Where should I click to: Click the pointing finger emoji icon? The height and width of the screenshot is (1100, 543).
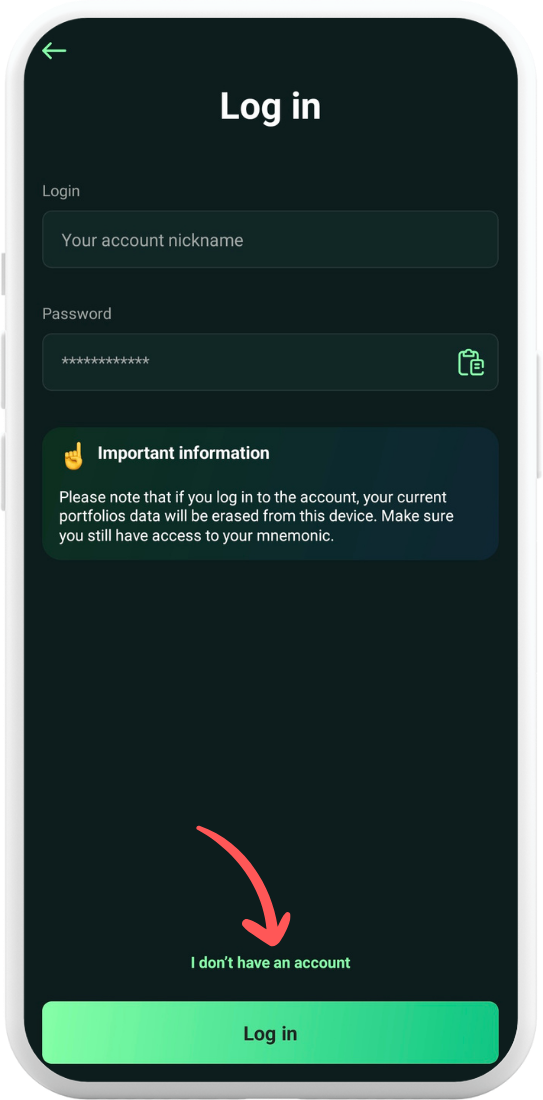click(x=73, y=455)
